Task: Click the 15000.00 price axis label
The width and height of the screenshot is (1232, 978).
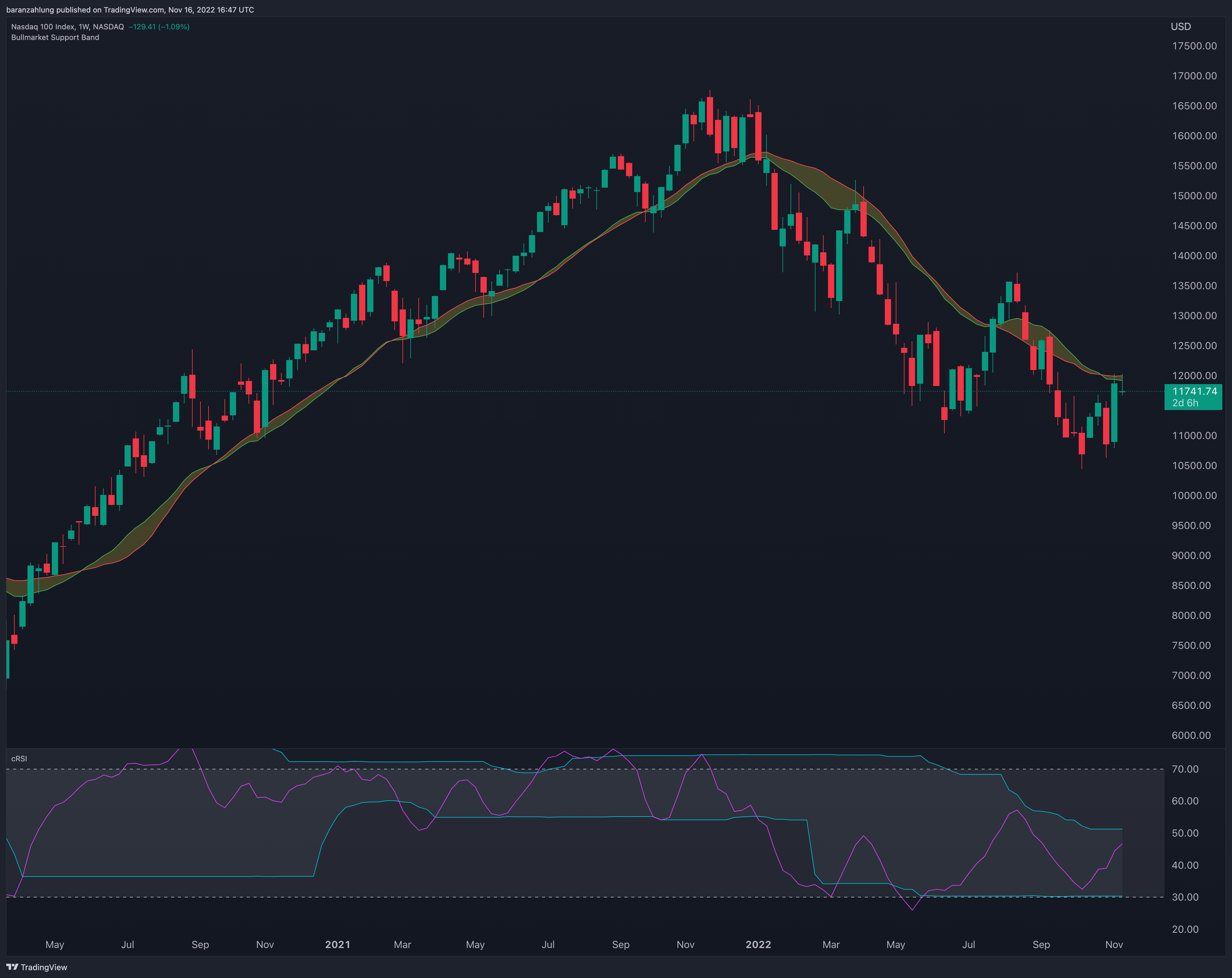Action: click(1194, 195)
